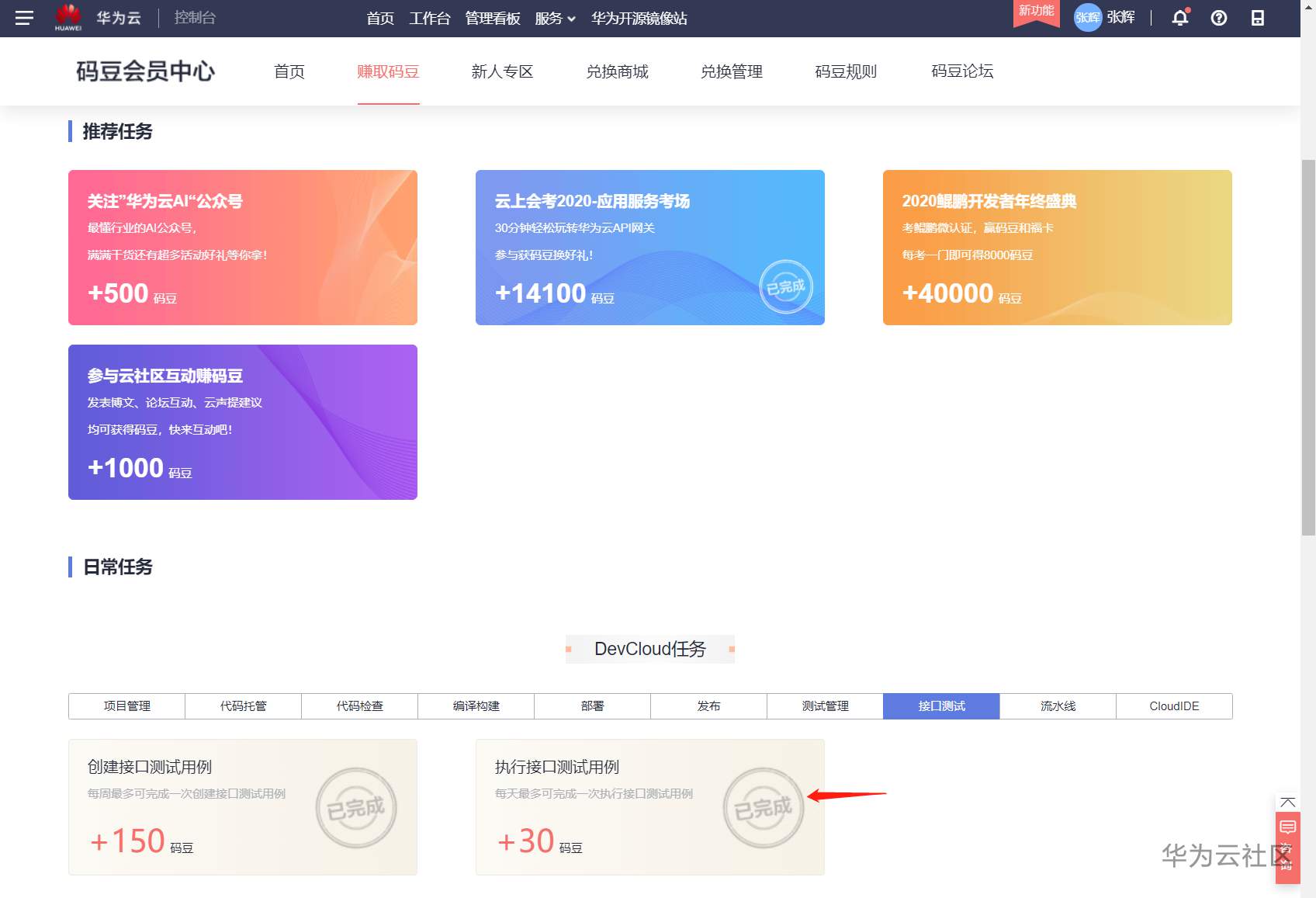Click the +1000 码豆 reward text
This screenshot has height=898, width=1316.
pyautogui.click(x=140, y=468)
